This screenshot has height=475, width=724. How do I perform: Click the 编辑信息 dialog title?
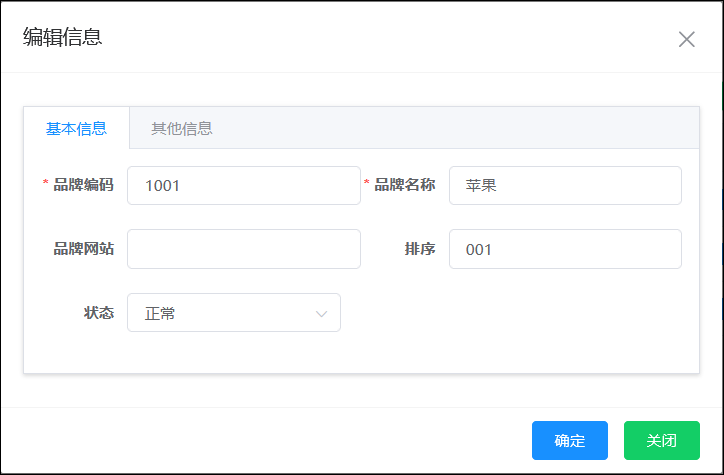(x=62, y=38)
